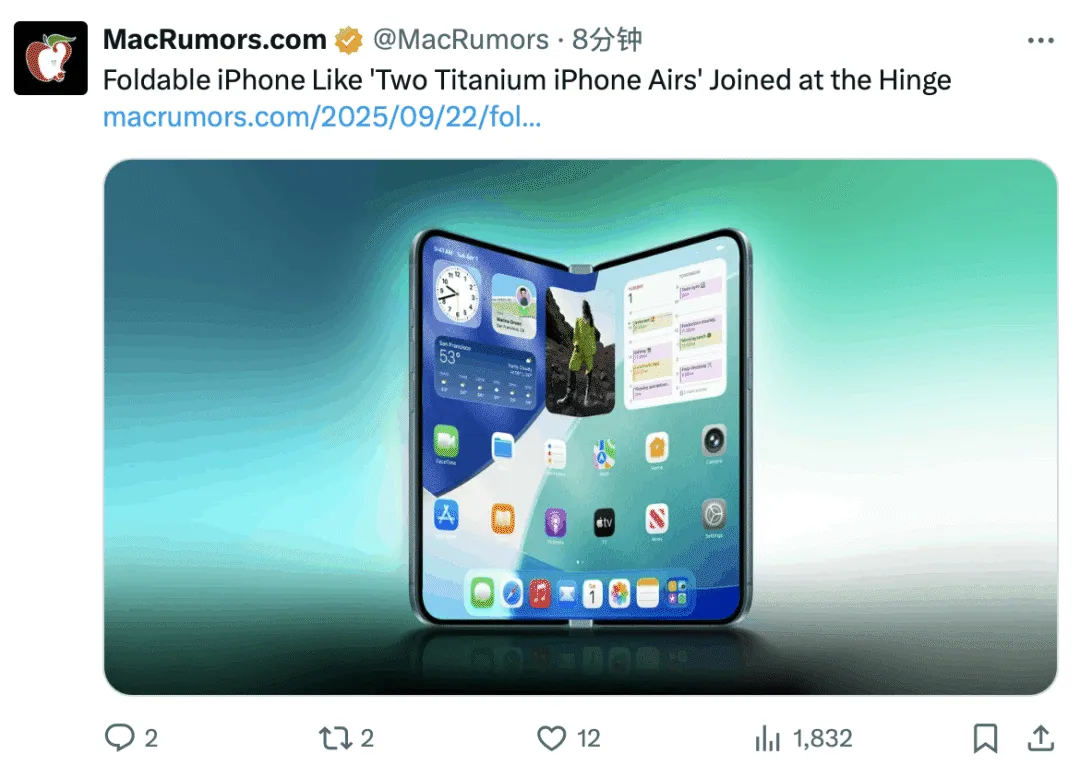
Task: Click the share upload arrow icon
Action: pos(1040,738)
